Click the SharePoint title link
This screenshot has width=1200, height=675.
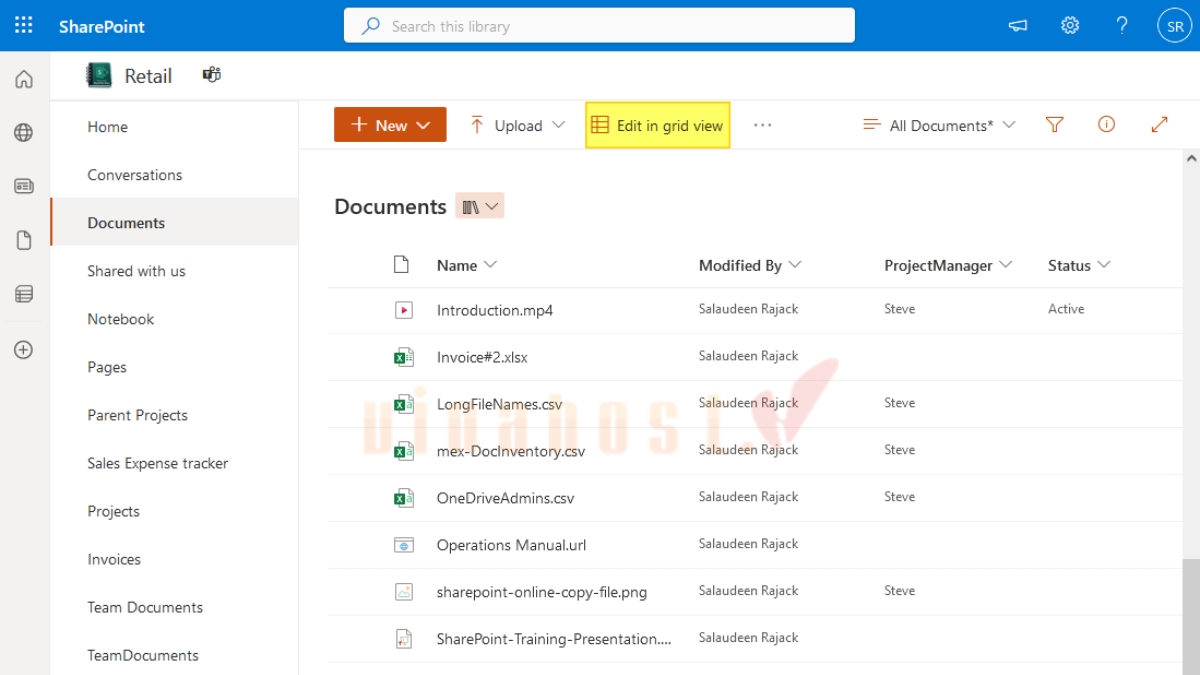coord(102,26)
